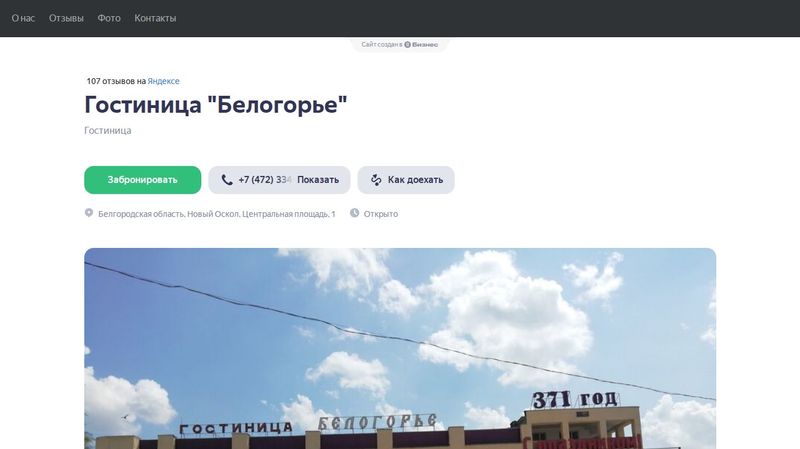800x449 pixels.
Task: Click the Открыто opening status text
Action: coord(381,214)
